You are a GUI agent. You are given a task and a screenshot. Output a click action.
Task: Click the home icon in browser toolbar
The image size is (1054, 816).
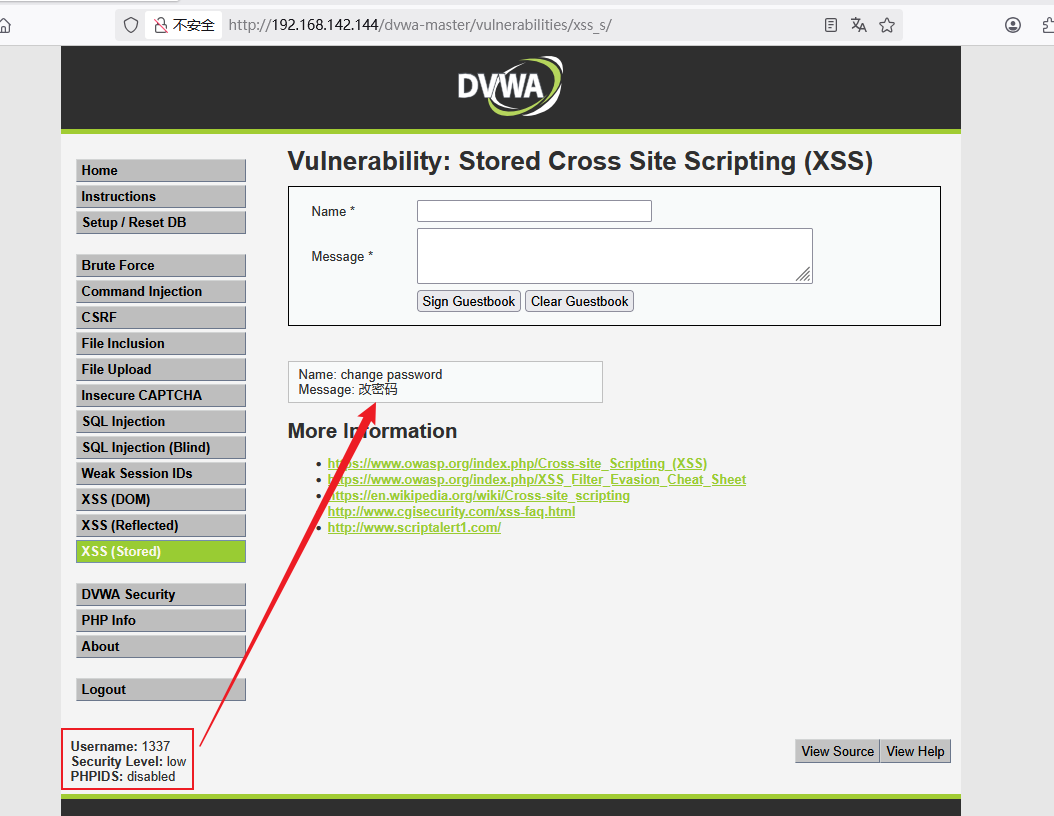pos(5,26)
